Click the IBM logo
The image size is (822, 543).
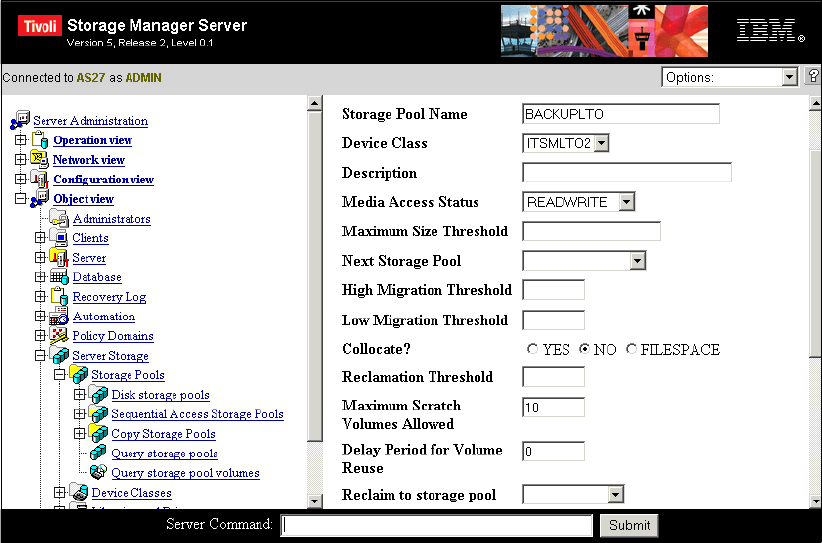(771, 30)
